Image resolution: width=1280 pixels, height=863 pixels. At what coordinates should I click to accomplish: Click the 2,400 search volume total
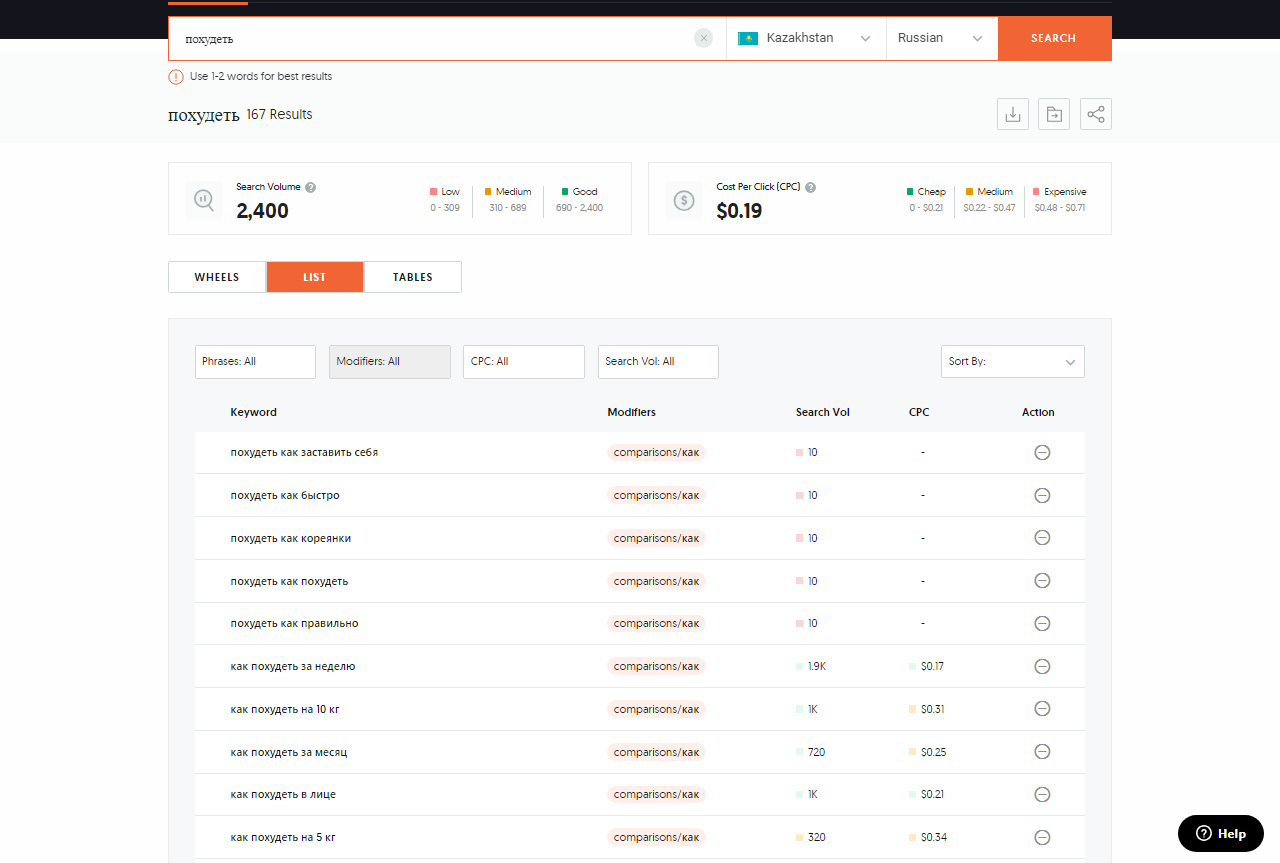[x=262, y=211]
